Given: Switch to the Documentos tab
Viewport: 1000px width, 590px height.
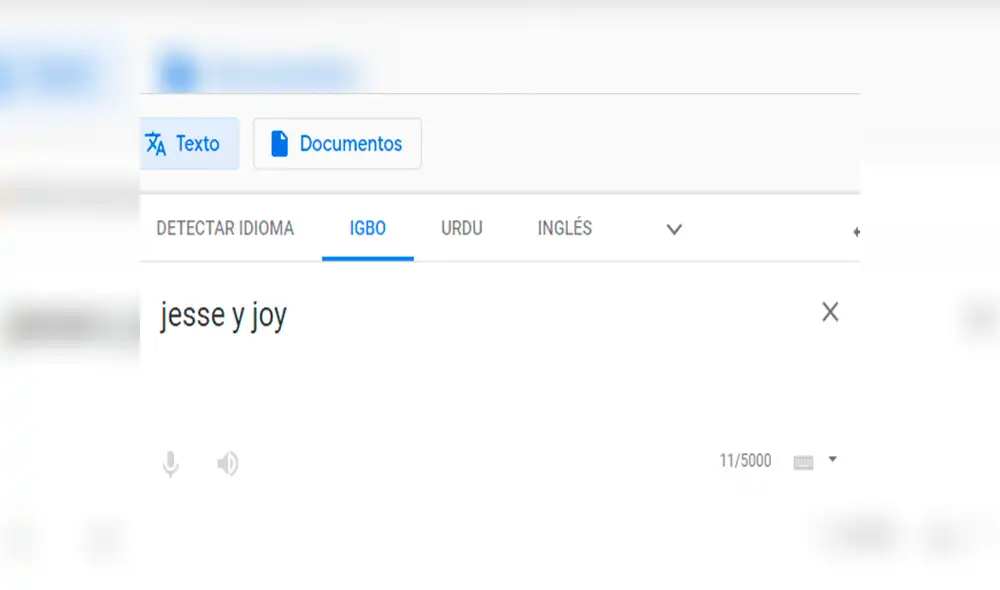Looking at the screenshot, I should [x=337, y=143].
